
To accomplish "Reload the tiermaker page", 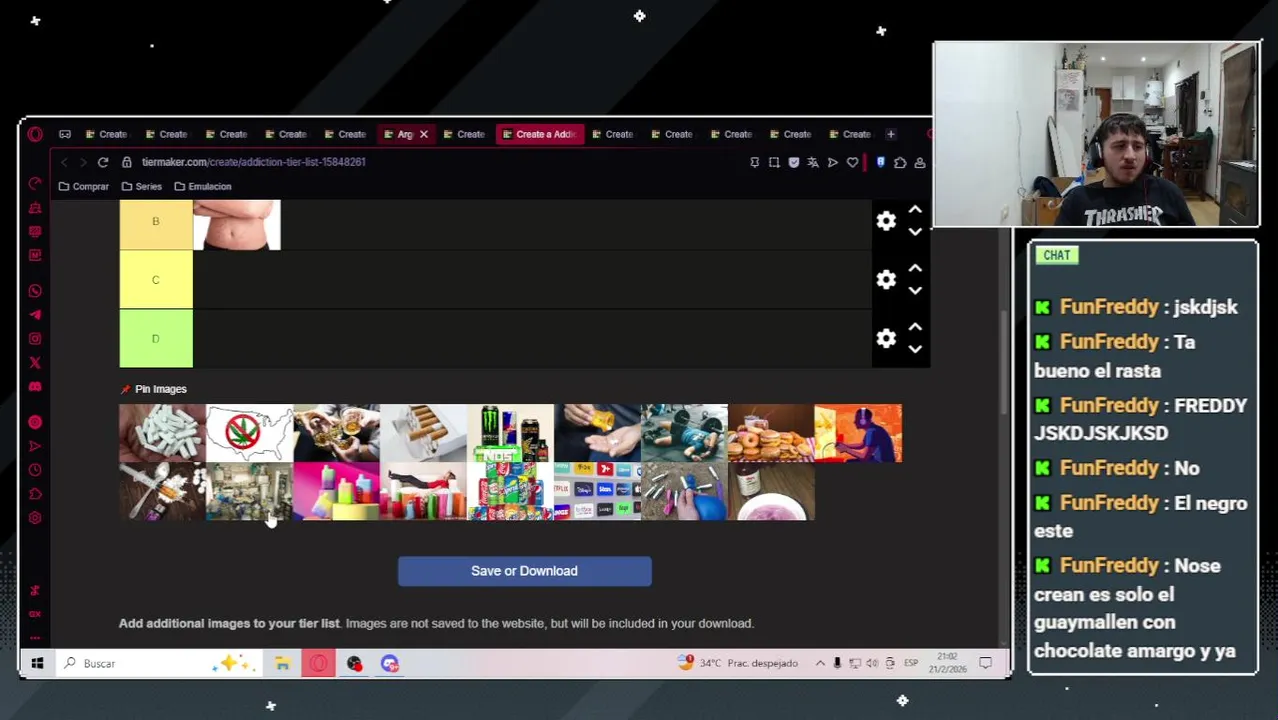I will [103, 162].
